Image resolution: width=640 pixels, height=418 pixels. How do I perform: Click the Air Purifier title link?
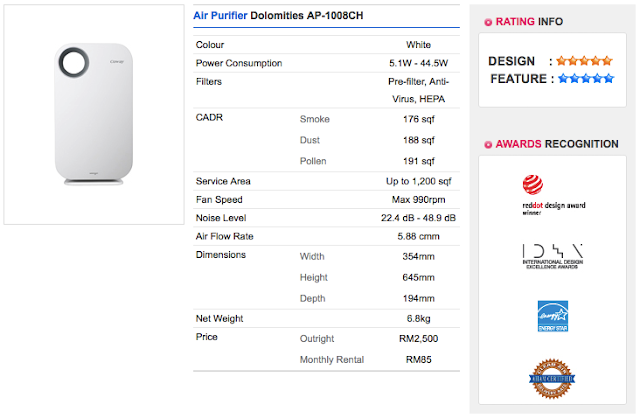(220, 16)
